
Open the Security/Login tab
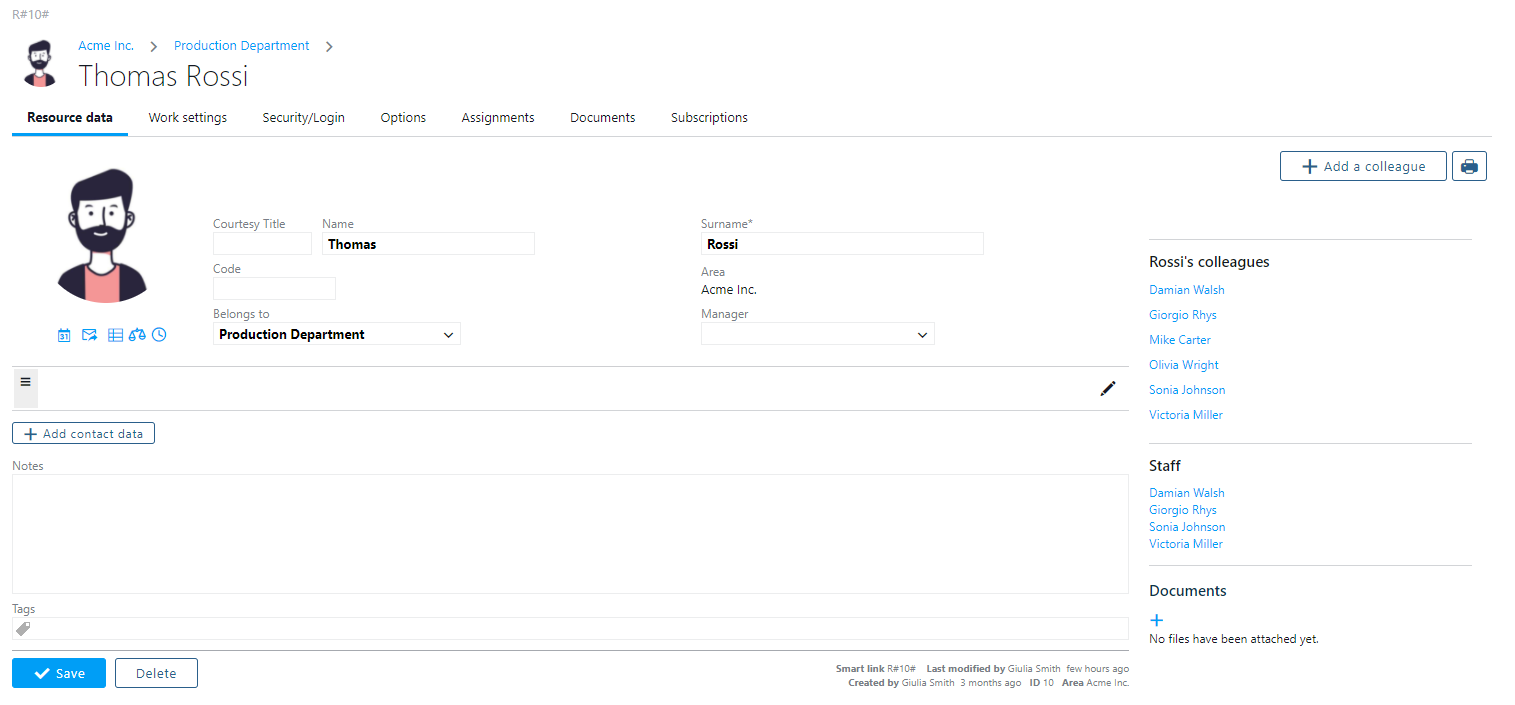pyautogui.click(x=303, y=118)
